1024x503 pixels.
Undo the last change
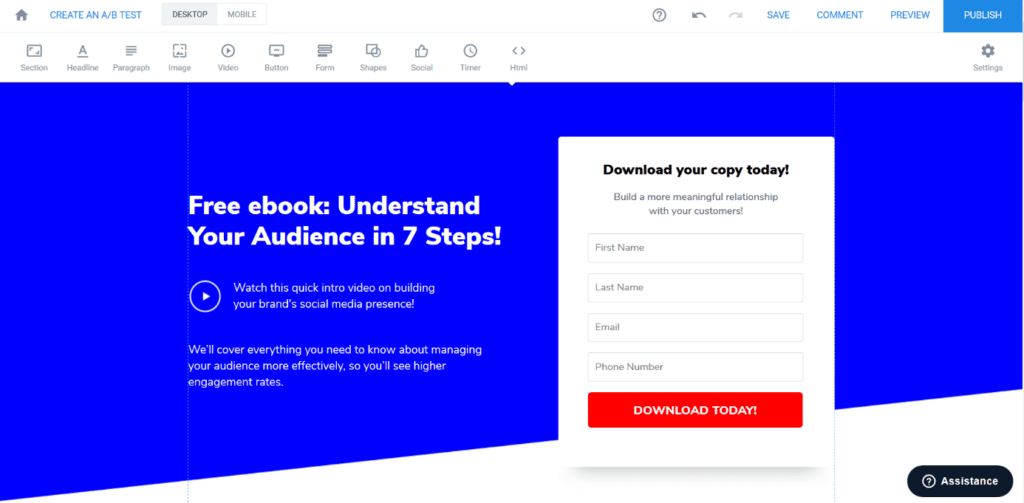pyautogui.click(x=699, y=15)
